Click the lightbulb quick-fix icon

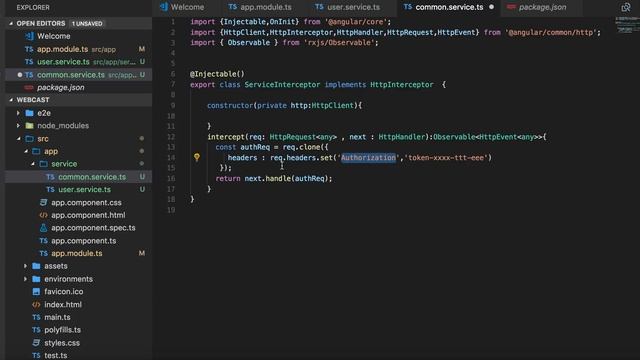[x=197, y=157]
